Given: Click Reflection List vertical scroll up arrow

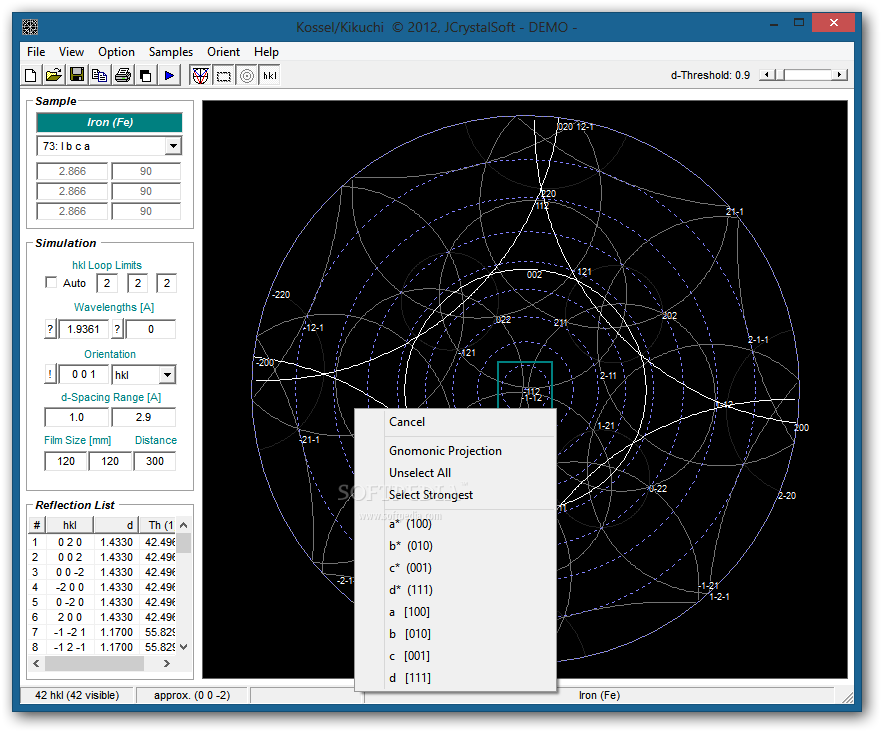Looking at the screenshot, I should pos(183,525).
